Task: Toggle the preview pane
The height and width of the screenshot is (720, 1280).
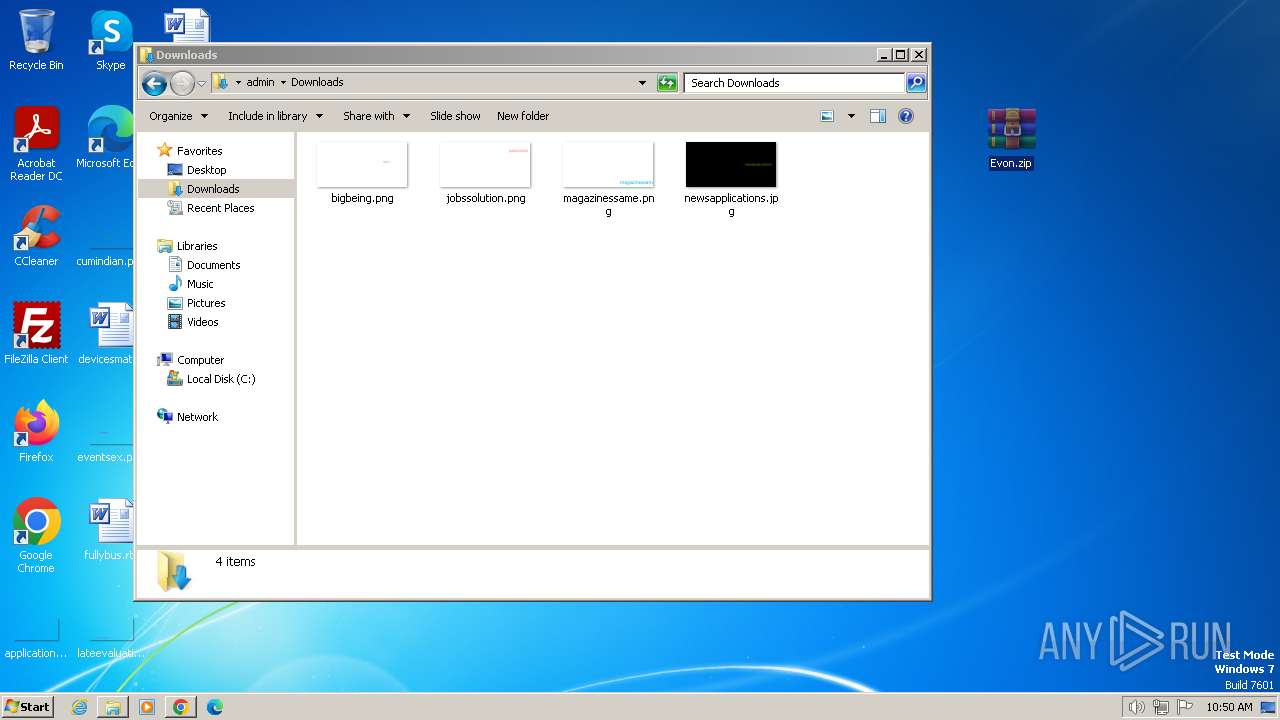Action: [x=878, y=116]
